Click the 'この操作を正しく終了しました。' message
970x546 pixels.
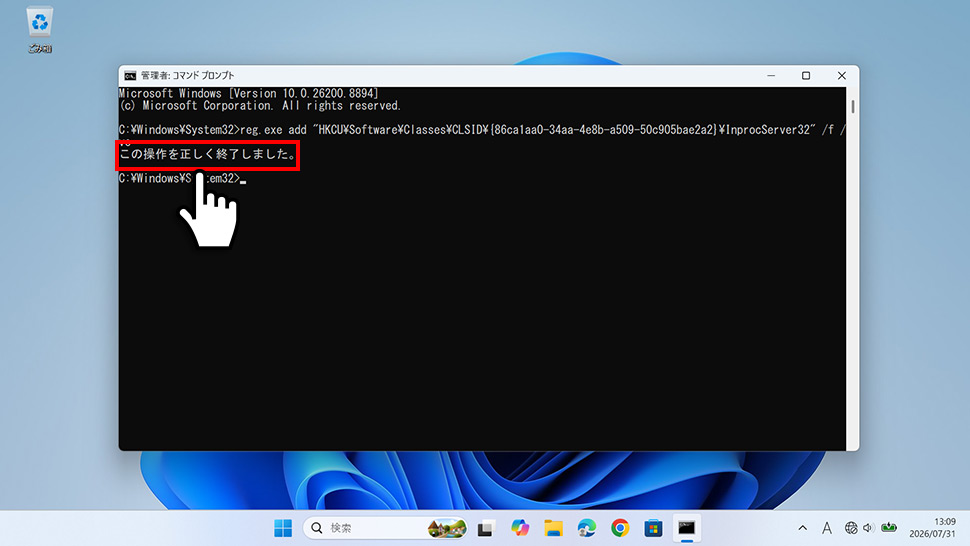tap(208, 154)
